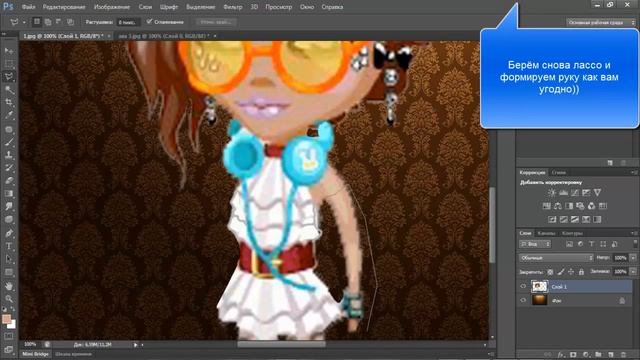Add a Color Balance adjustment

click(558, 206)
